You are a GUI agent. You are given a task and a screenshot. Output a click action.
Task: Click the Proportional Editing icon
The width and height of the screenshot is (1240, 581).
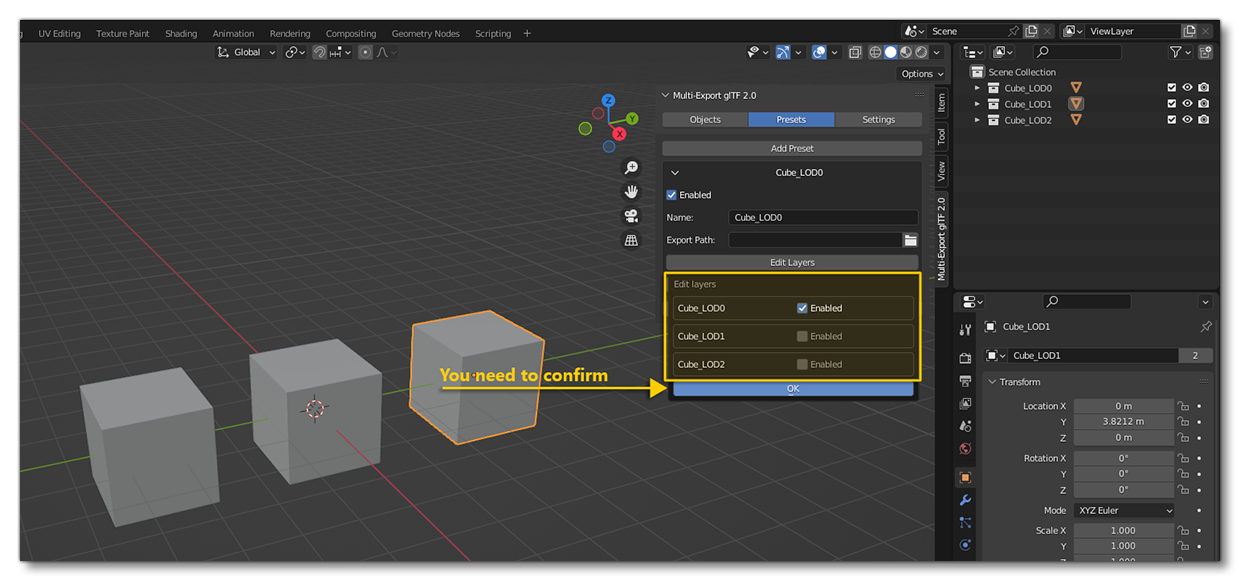(x=365, y=52)
